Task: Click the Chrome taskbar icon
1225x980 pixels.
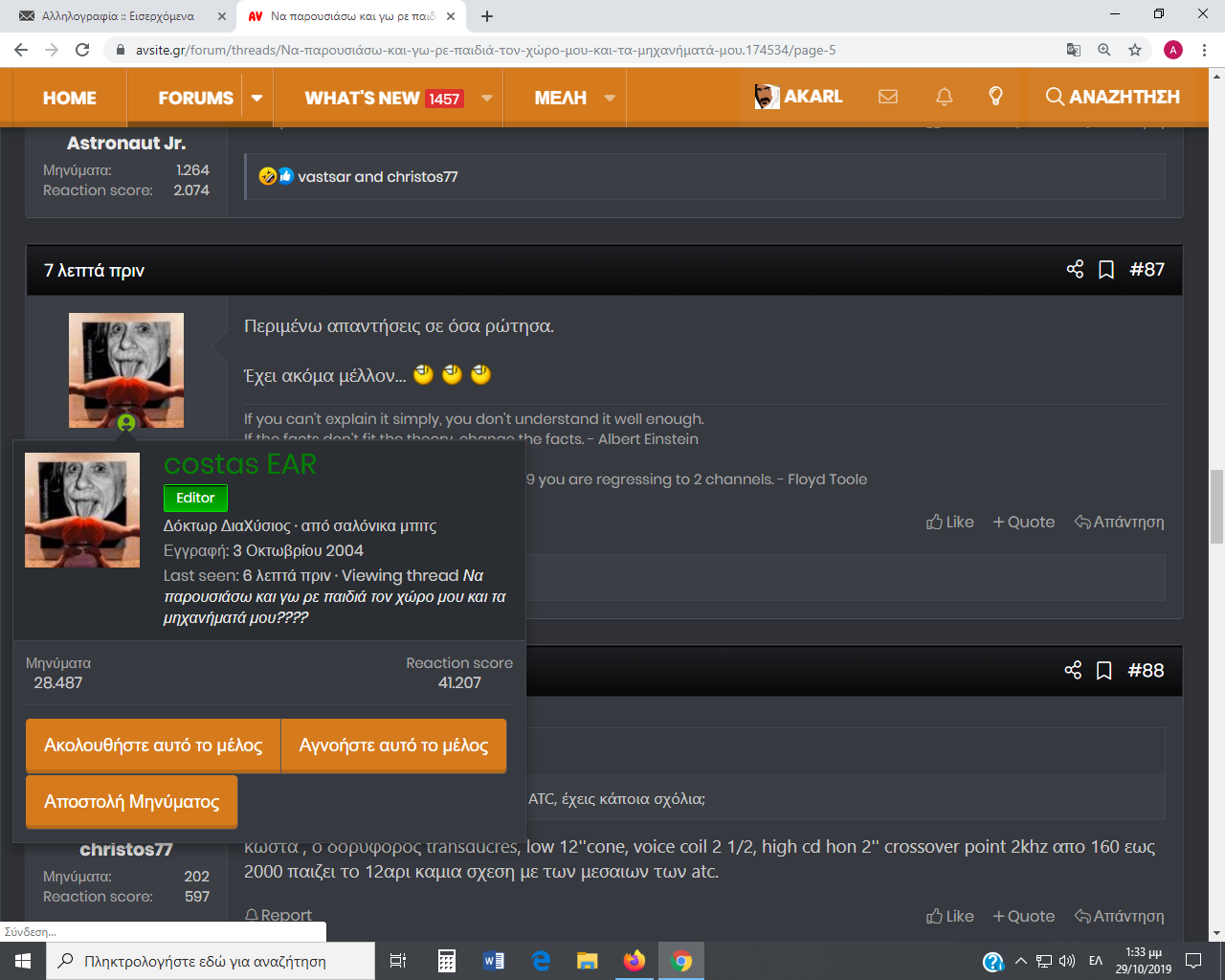Action: tap(681, 961)
